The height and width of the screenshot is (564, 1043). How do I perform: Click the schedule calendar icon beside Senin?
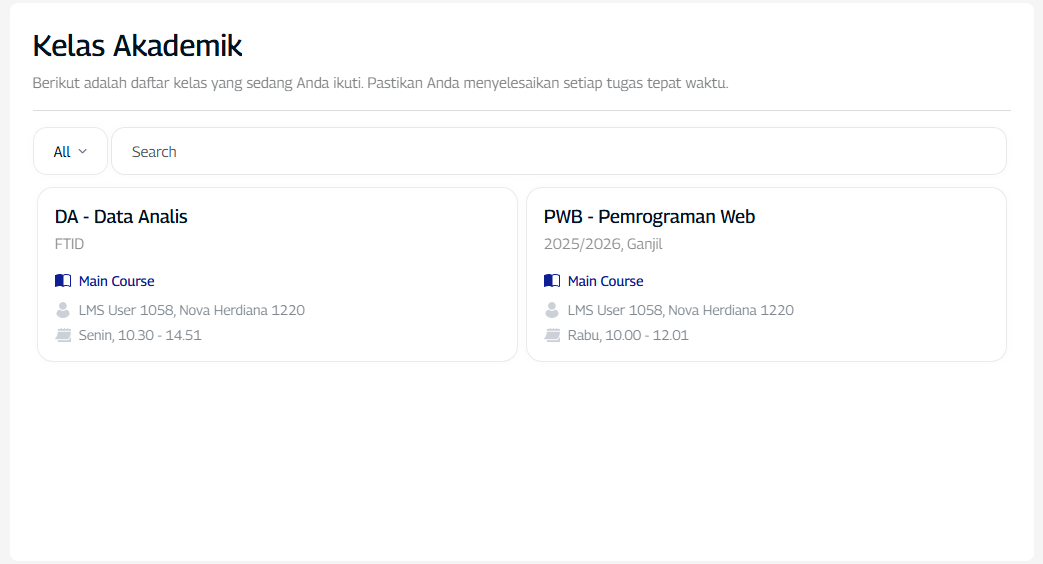(63, 335)
